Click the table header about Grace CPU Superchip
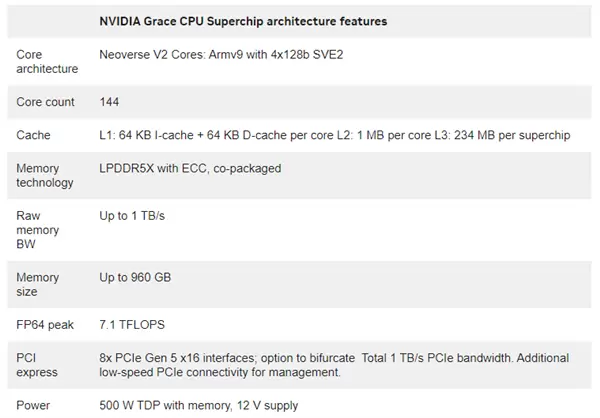The height and width of the screenshot is (418, 600). 243,21
